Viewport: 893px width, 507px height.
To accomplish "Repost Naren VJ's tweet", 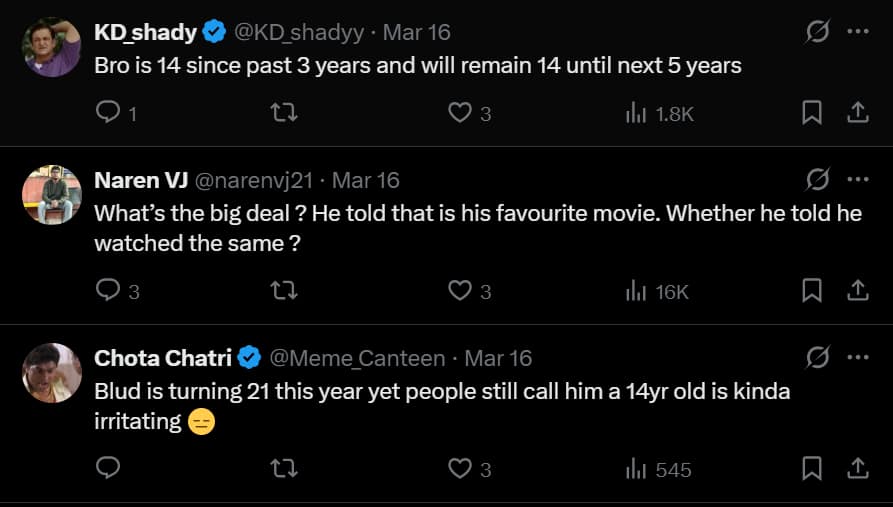I will point(284,291).
